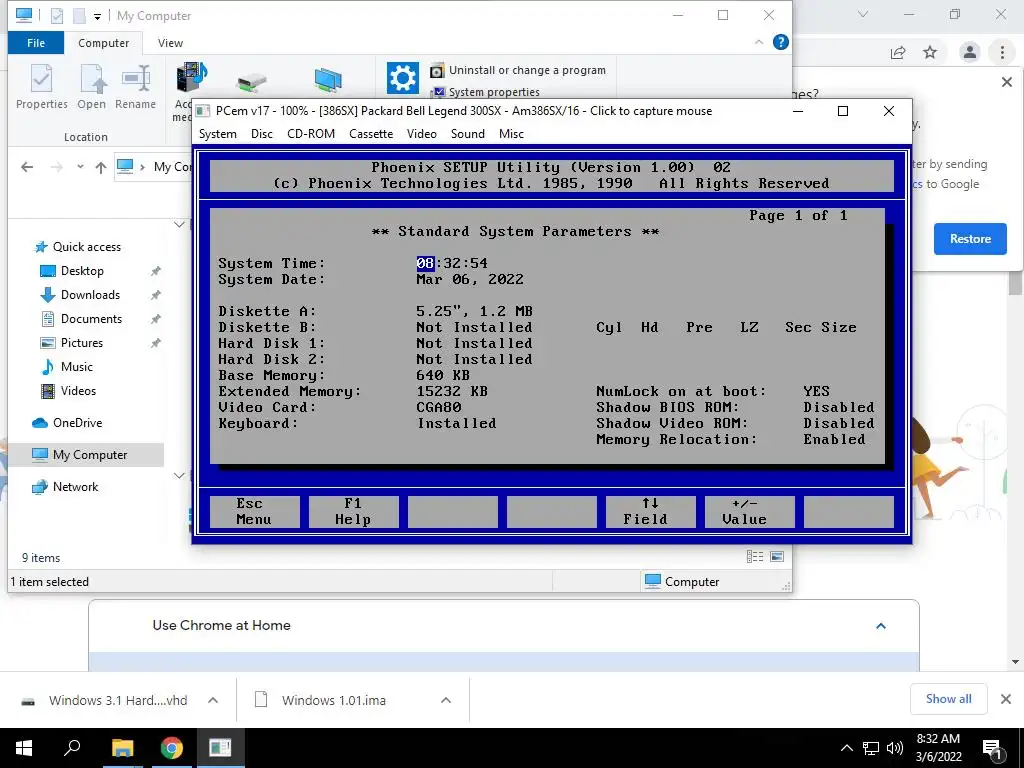
Task: Switch to large icons view icon
Action: (x=777, y=556)
